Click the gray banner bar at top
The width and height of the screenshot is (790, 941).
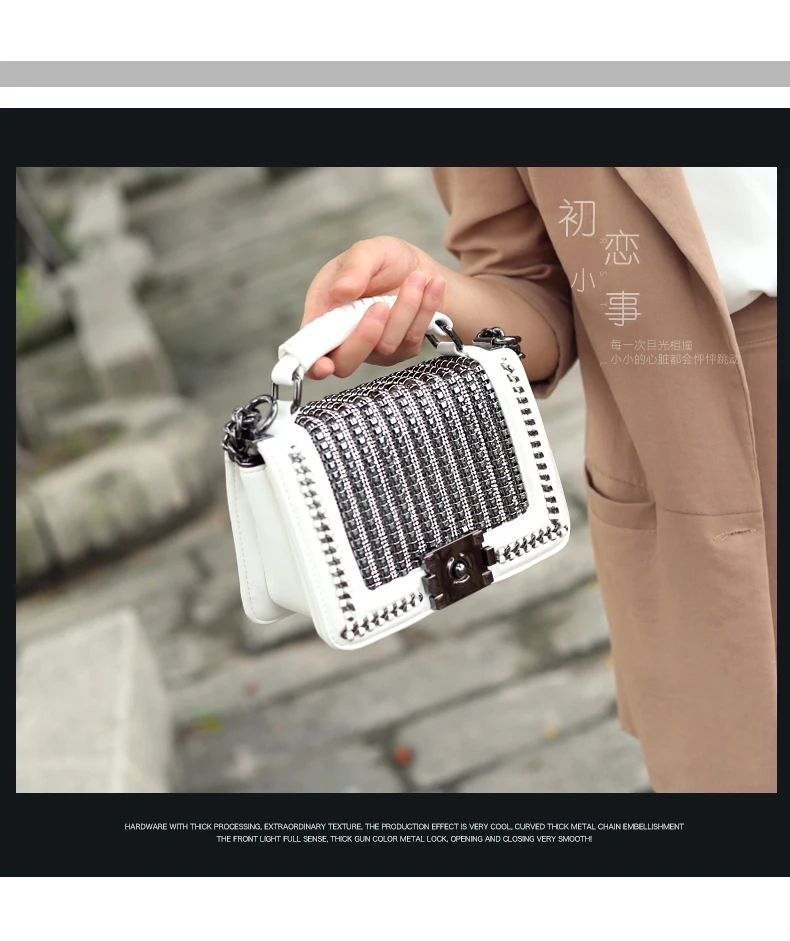tap(395, 74)
